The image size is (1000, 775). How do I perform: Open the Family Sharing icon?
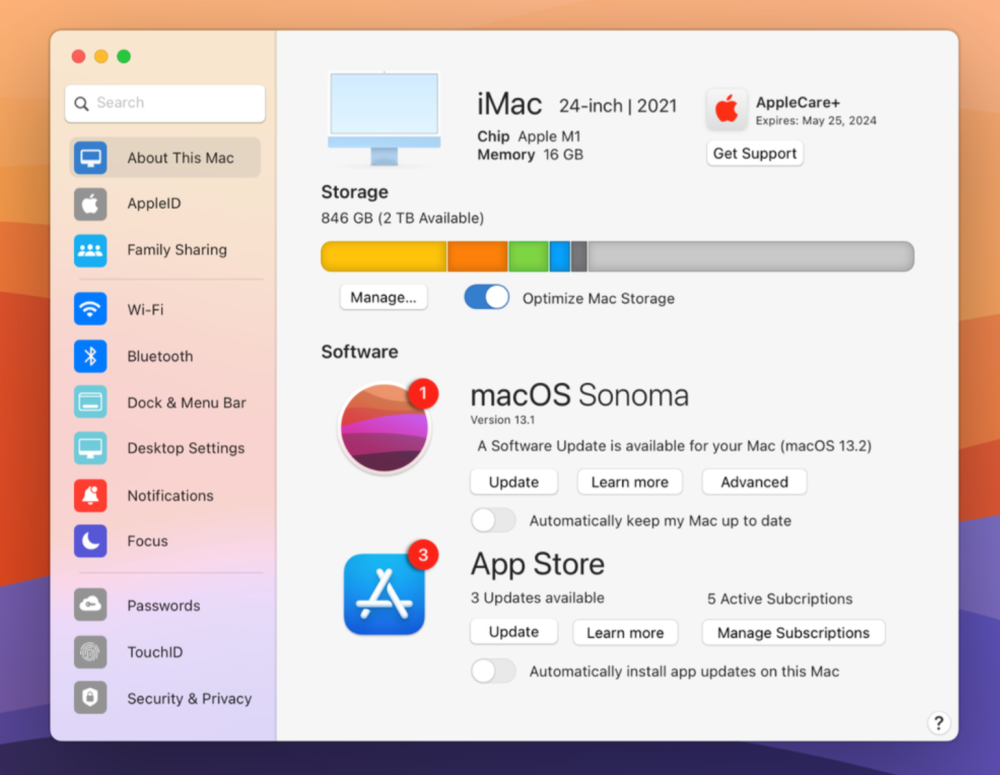click(x=90, y=250)
